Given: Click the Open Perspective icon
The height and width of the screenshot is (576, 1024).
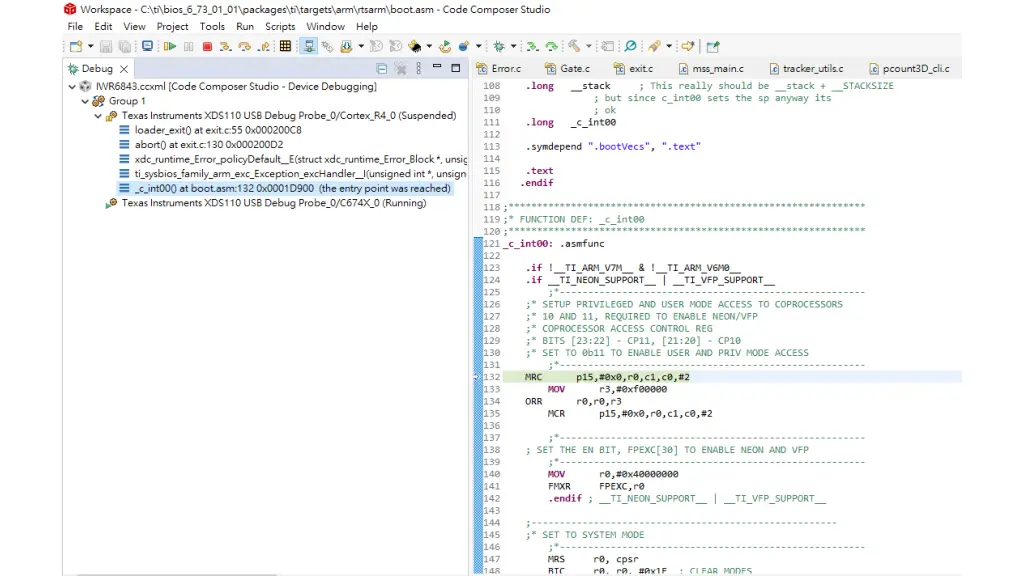Looking at the screenshot, I should point(713,46).
